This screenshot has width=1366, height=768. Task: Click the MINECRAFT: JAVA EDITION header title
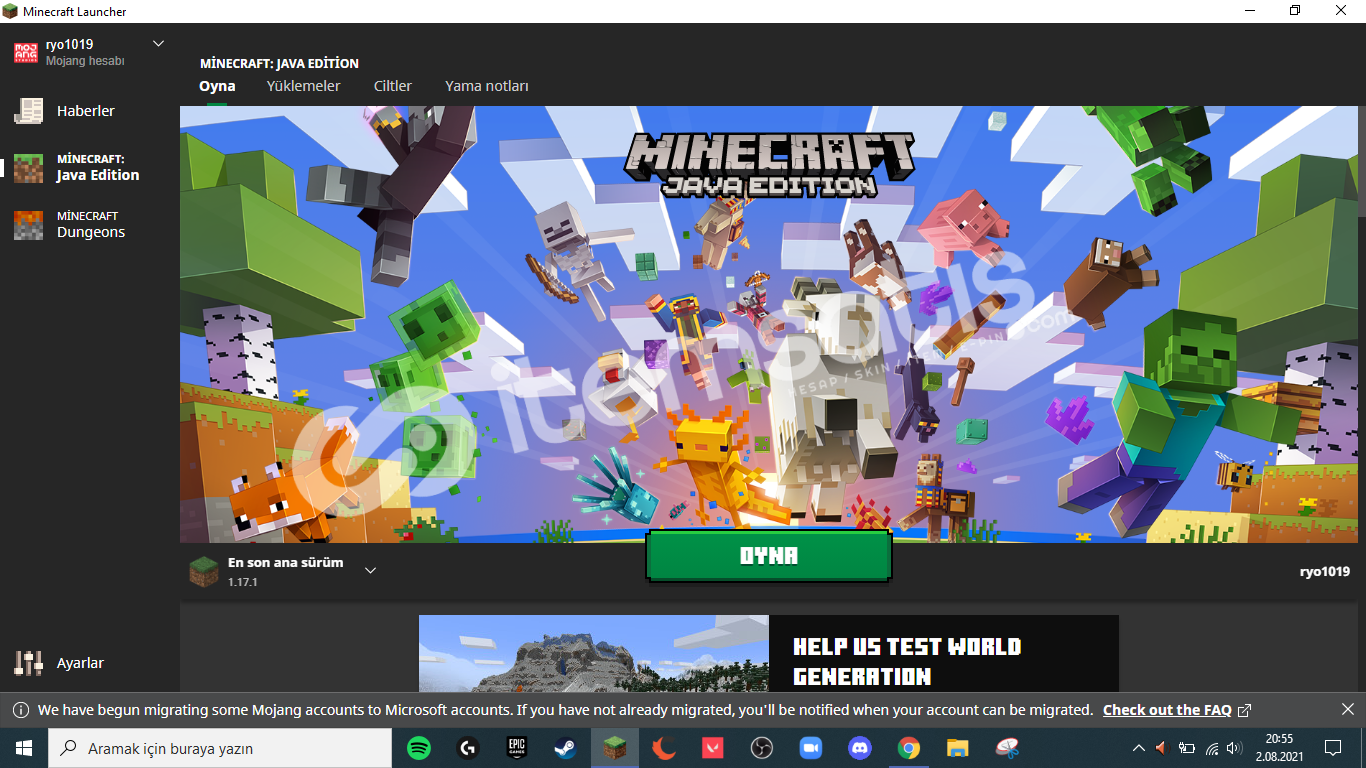[x=279, y=63]
